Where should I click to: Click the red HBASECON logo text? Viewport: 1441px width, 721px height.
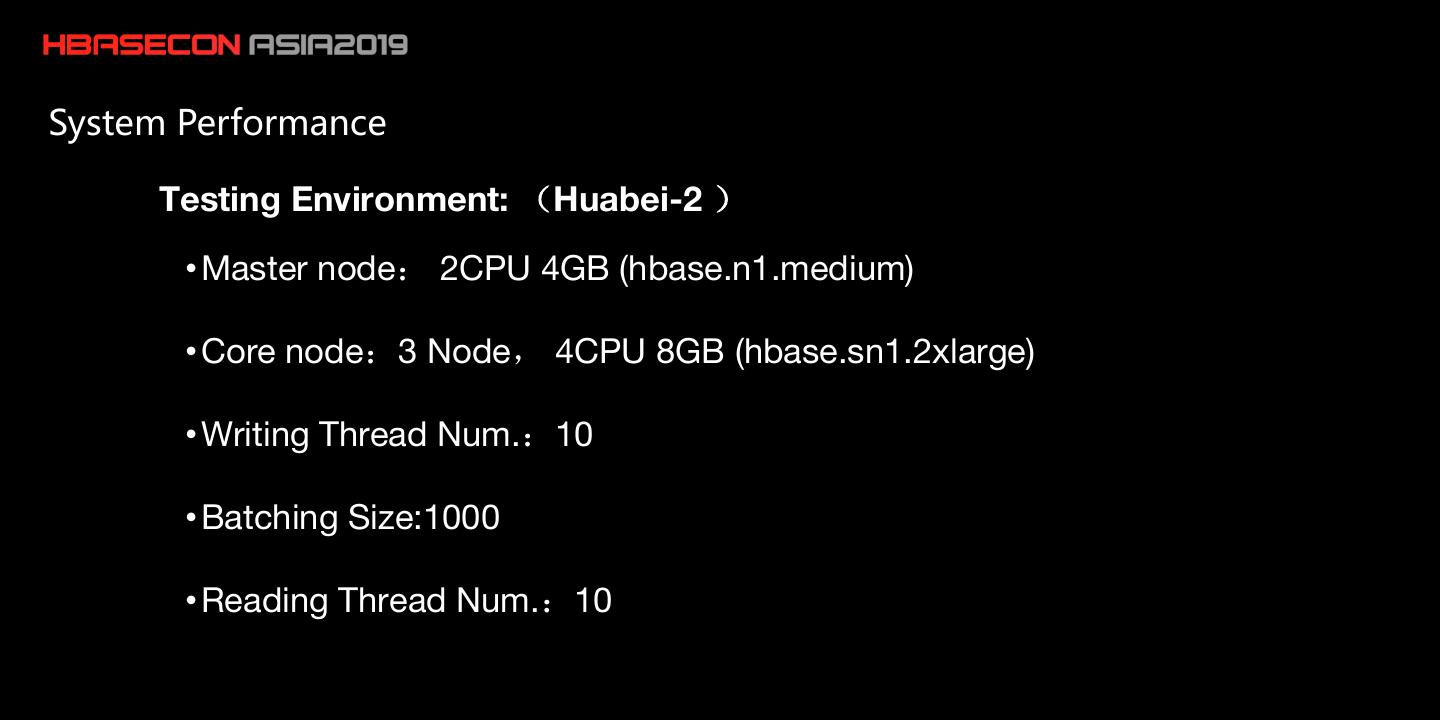141,45
